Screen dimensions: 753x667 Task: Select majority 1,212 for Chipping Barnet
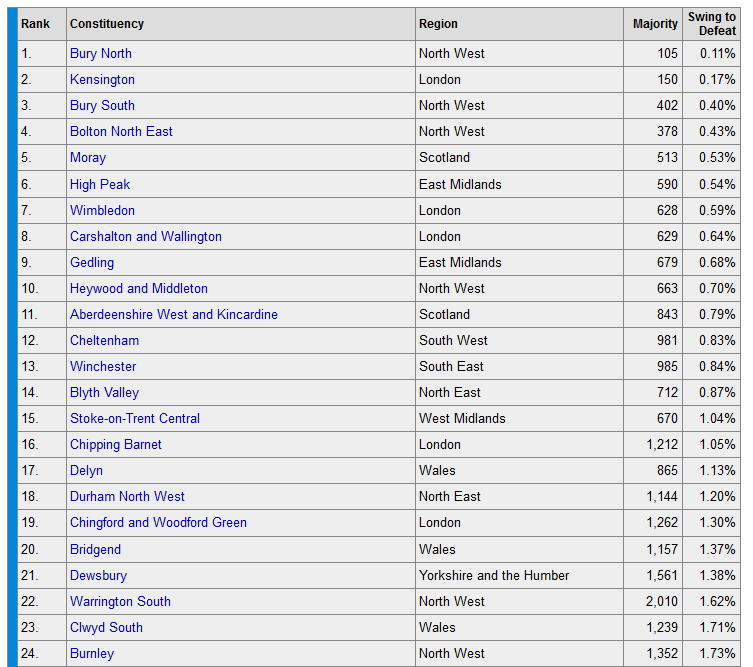[662, 444]
